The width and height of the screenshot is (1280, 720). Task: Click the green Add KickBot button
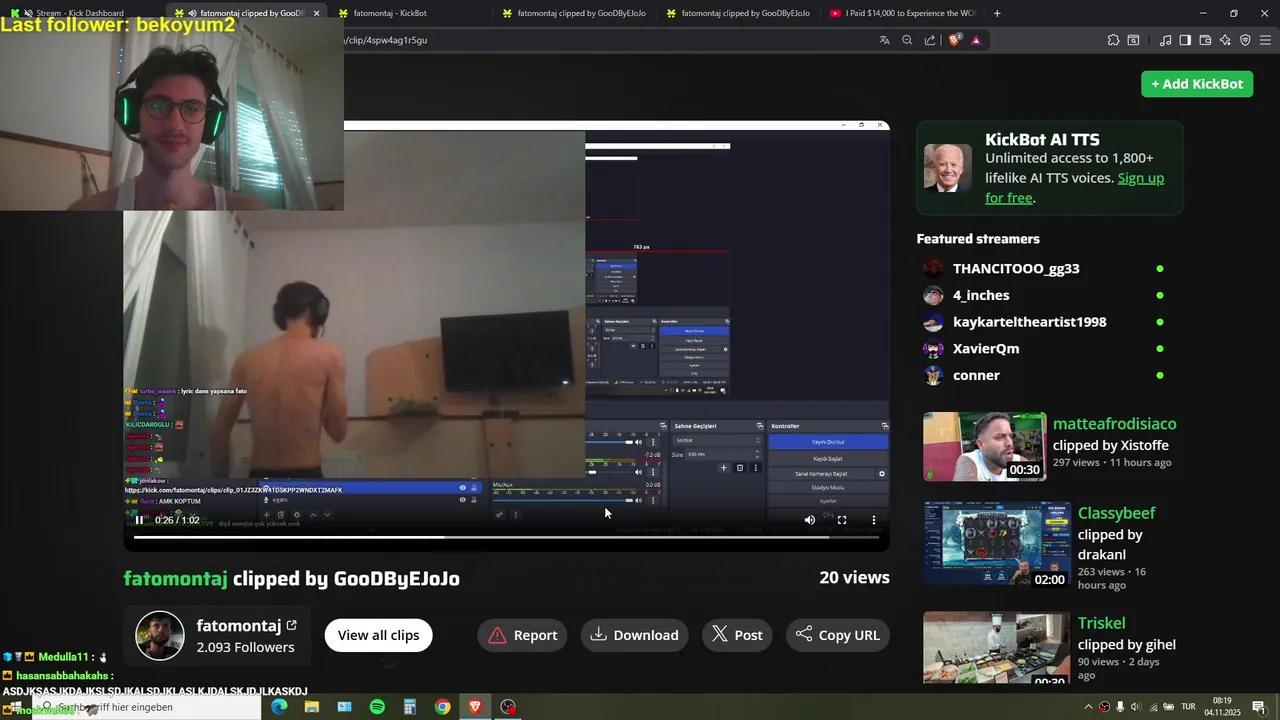1197,84
